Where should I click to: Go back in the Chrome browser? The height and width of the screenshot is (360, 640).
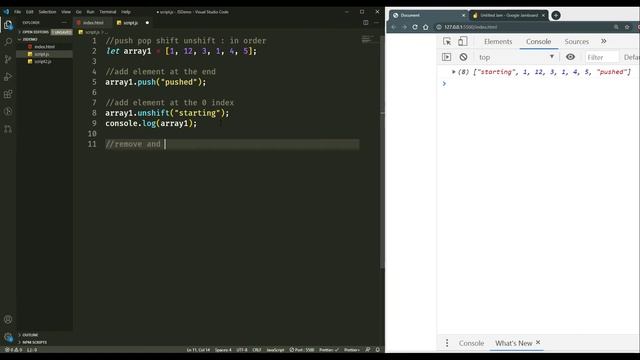point(393,27)
